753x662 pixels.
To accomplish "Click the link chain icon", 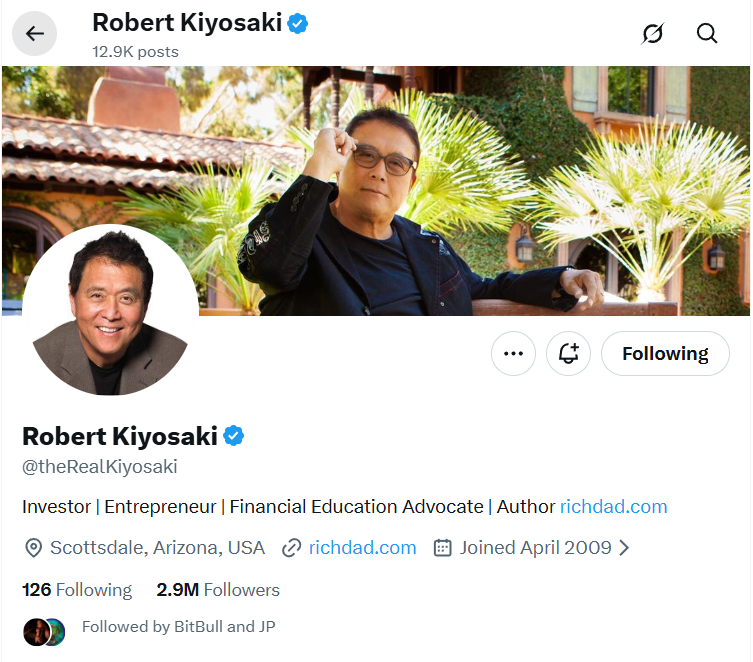I will [x=292, y=548].
